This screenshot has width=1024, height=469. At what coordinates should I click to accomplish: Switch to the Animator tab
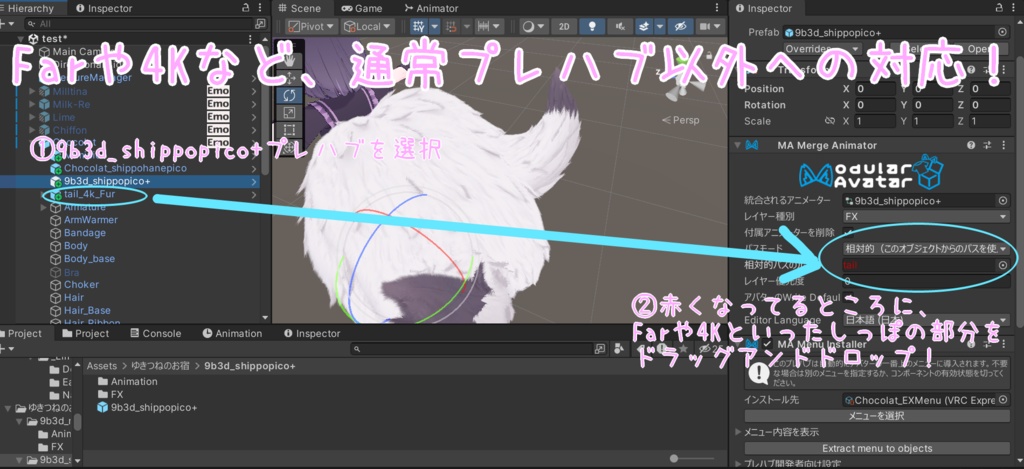(x=431, y=8)
